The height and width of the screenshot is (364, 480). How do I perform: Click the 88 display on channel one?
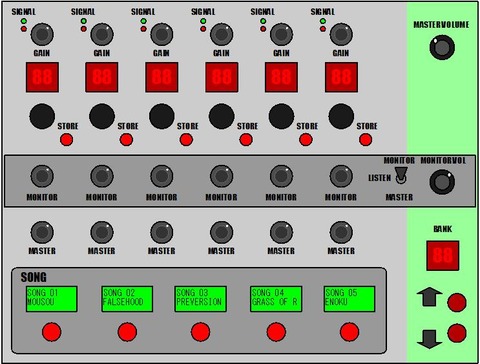tap(42, 77)
